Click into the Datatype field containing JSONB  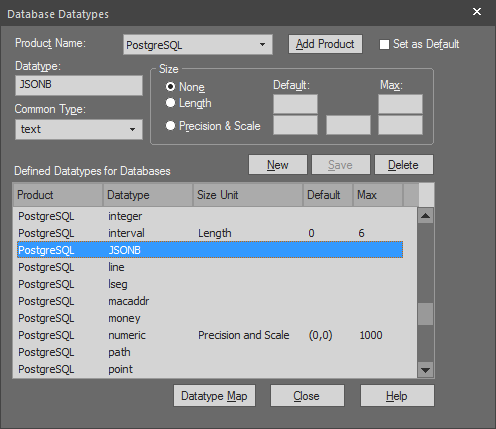79,85
